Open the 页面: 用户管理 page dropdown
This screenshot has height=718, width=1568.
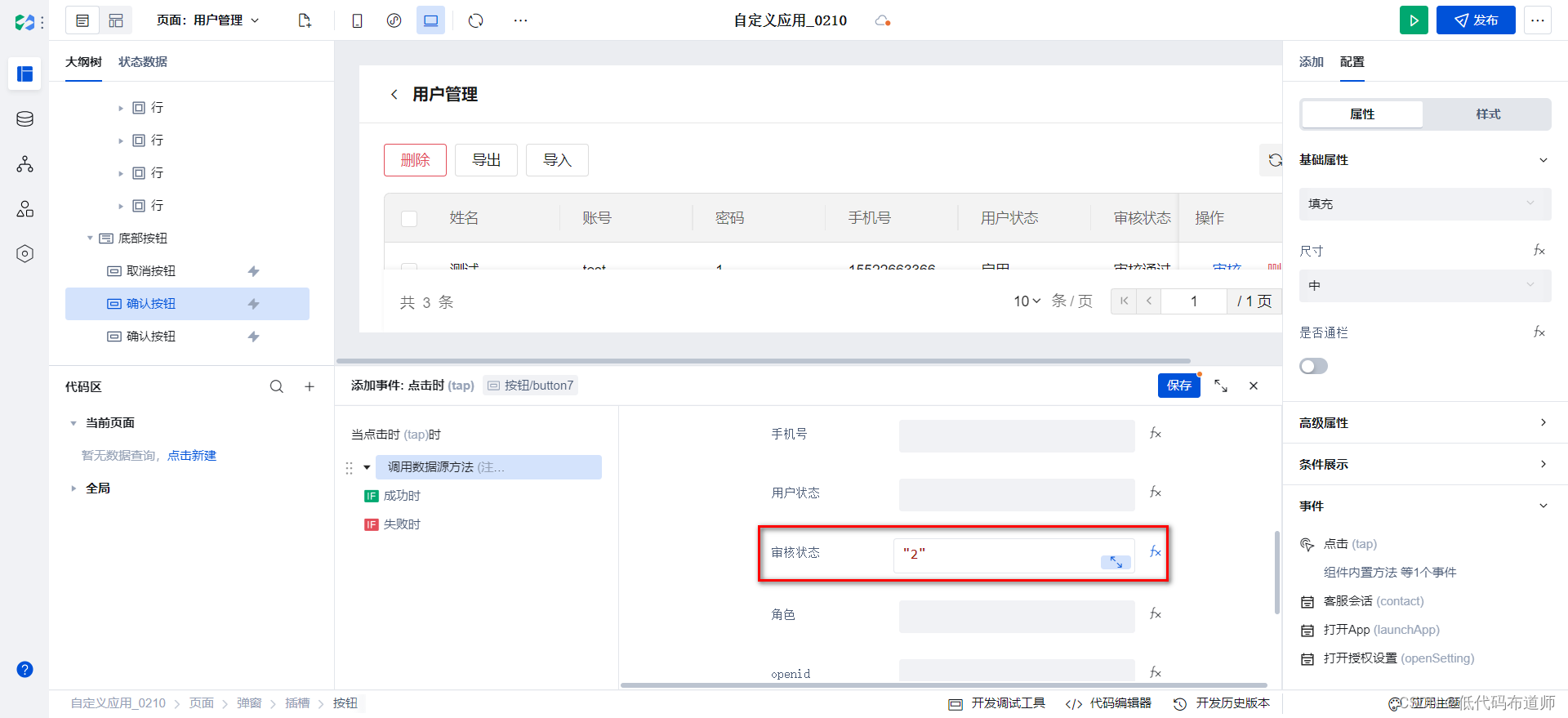207,20
